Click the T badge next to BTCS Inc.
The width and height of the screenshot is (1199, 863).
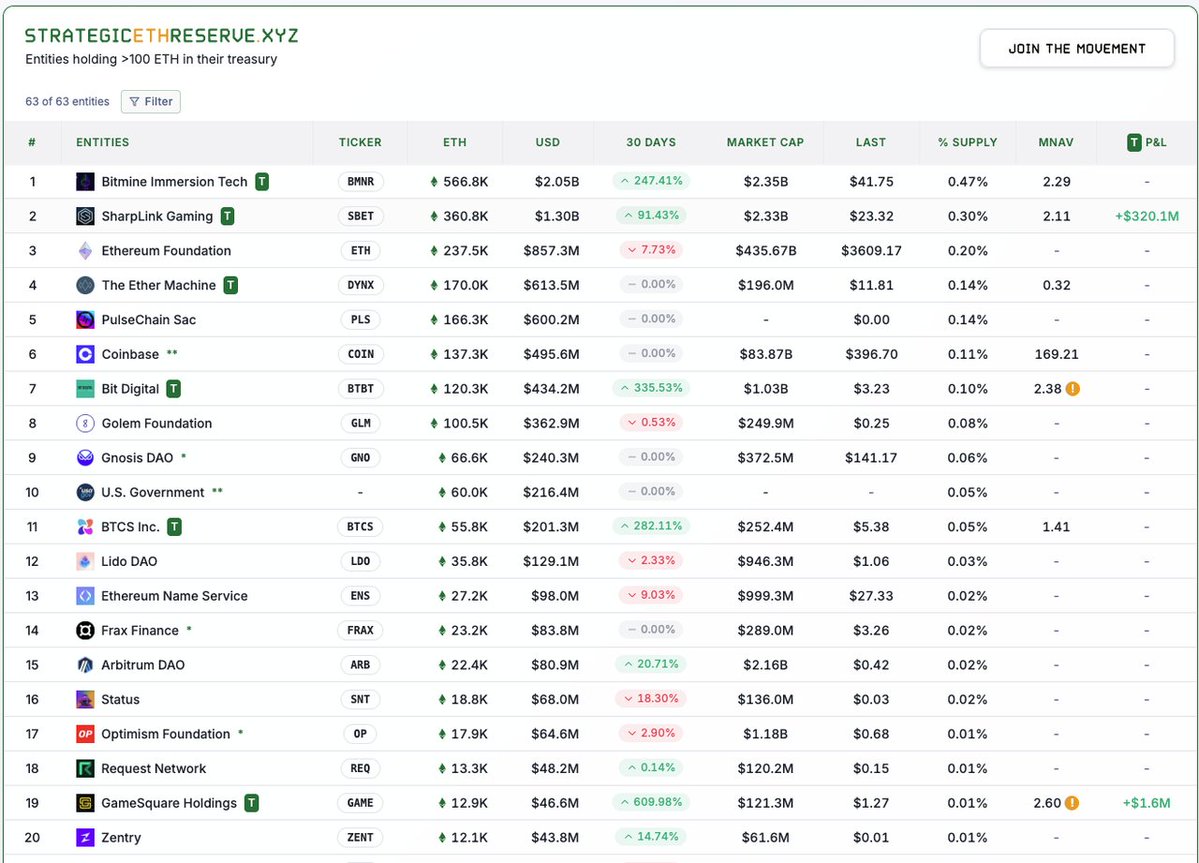coord(174,527)
